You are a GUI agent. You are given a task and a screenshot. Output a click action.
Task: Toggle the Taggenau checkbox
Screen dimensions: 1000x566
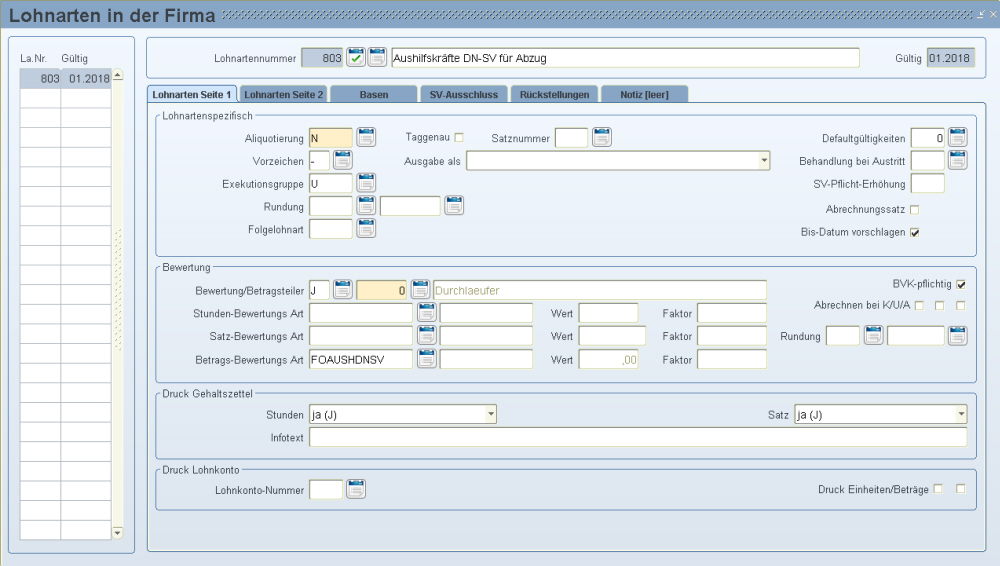point(459,137)
